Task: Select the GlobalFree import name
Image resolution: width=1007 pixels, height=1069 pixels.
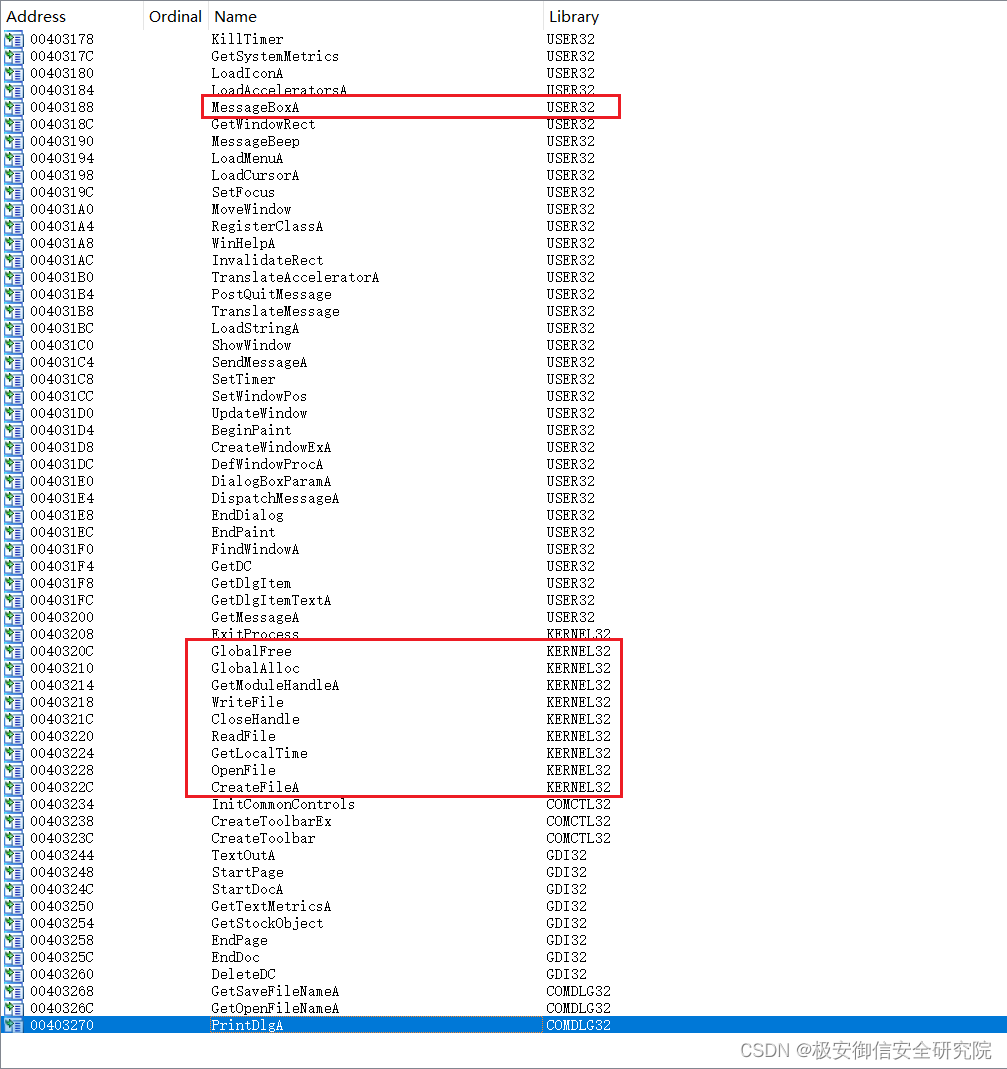Action: click(252, 652)
